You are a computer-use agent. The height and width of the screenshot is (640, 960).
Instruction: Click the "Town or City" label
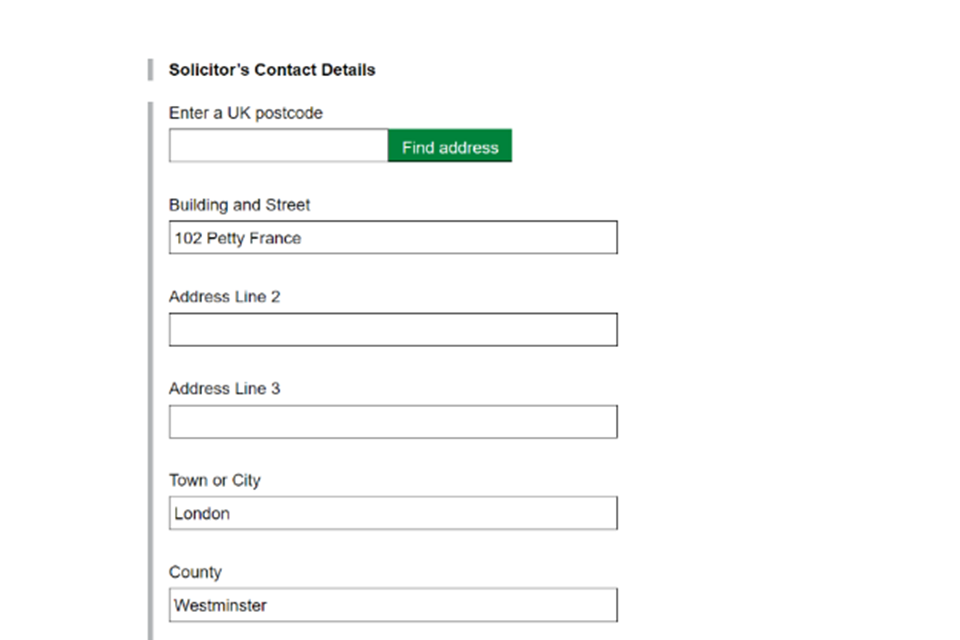[214, 481]
